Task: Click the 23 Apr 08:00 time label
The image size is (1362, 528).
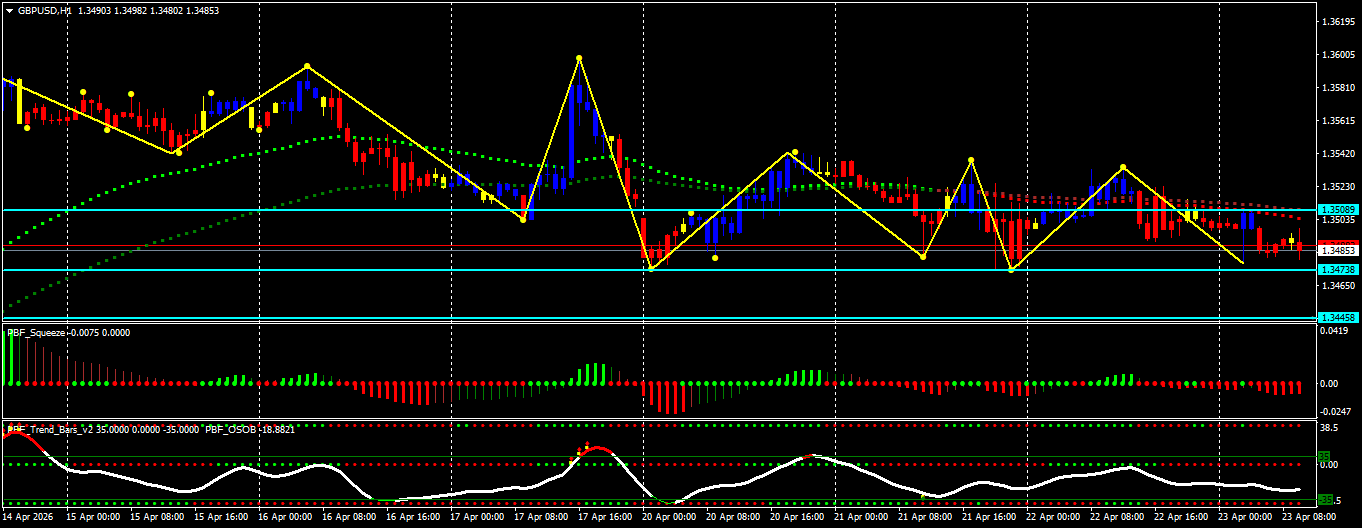Action: point(1308,517)
